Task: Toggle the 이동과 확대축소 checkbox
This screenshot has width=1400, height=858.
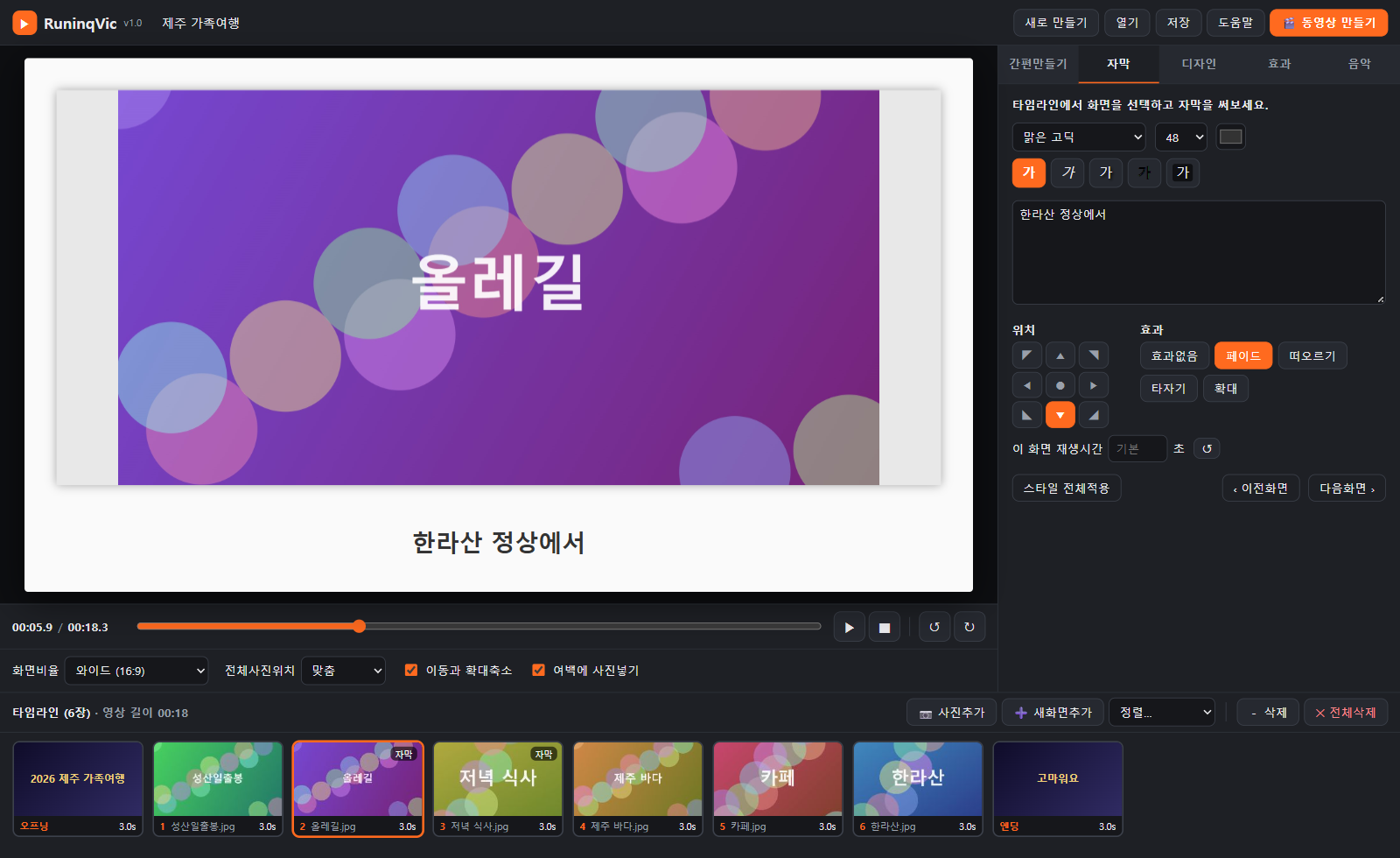Action: [x=411, y=670]
